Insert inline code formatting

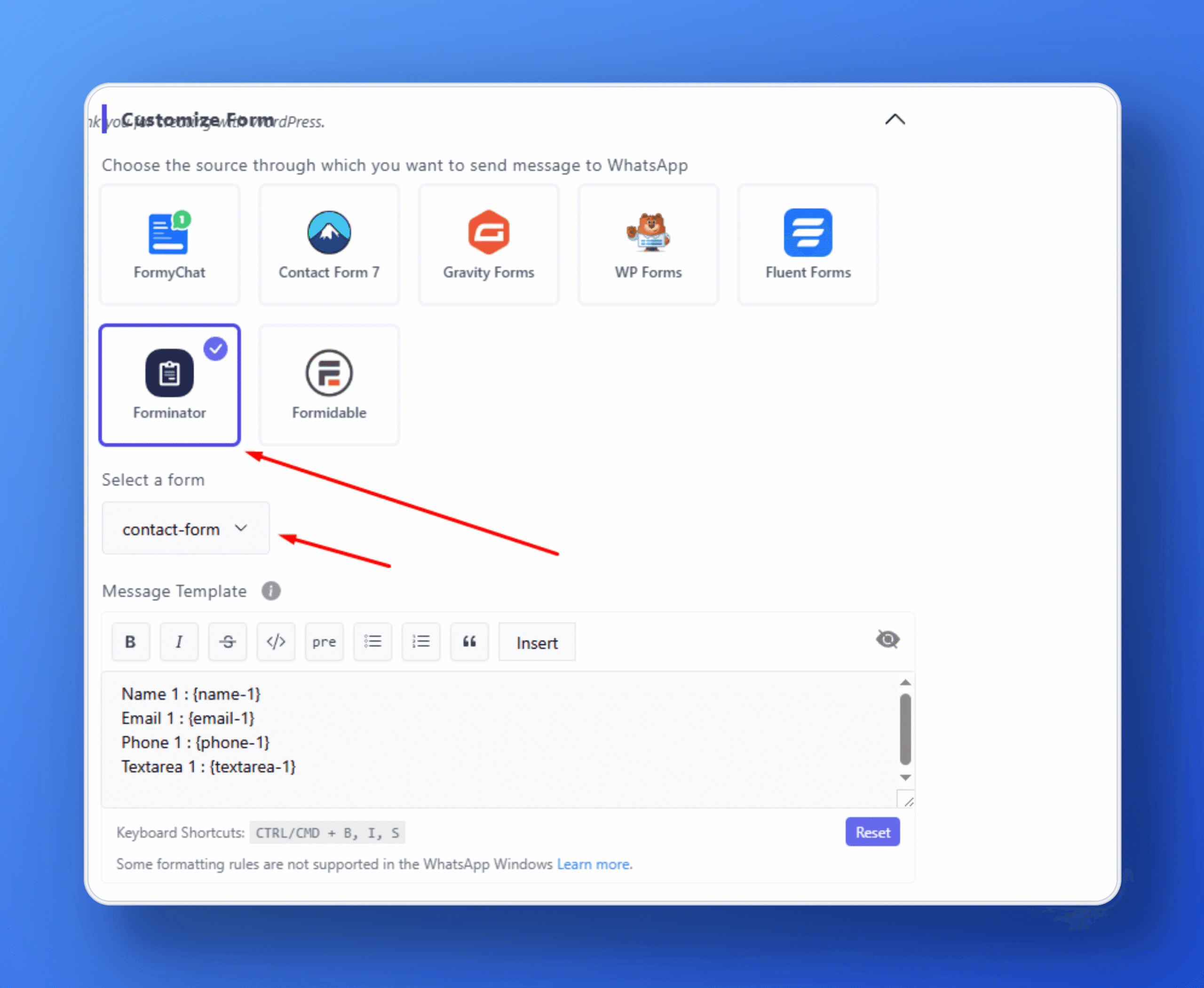276,642
